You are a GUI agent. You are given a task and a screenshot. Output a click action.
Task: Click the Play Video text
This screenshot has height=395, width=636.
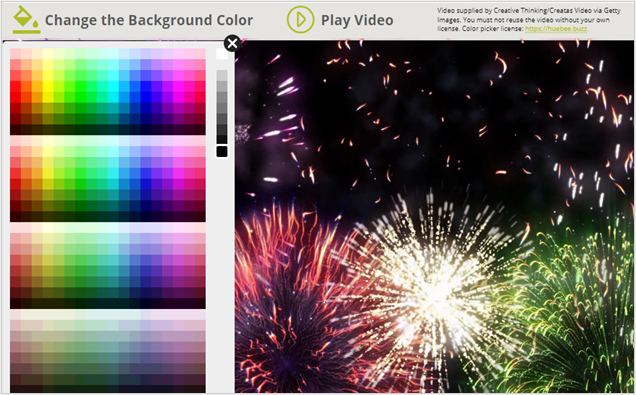pos(357,20)
